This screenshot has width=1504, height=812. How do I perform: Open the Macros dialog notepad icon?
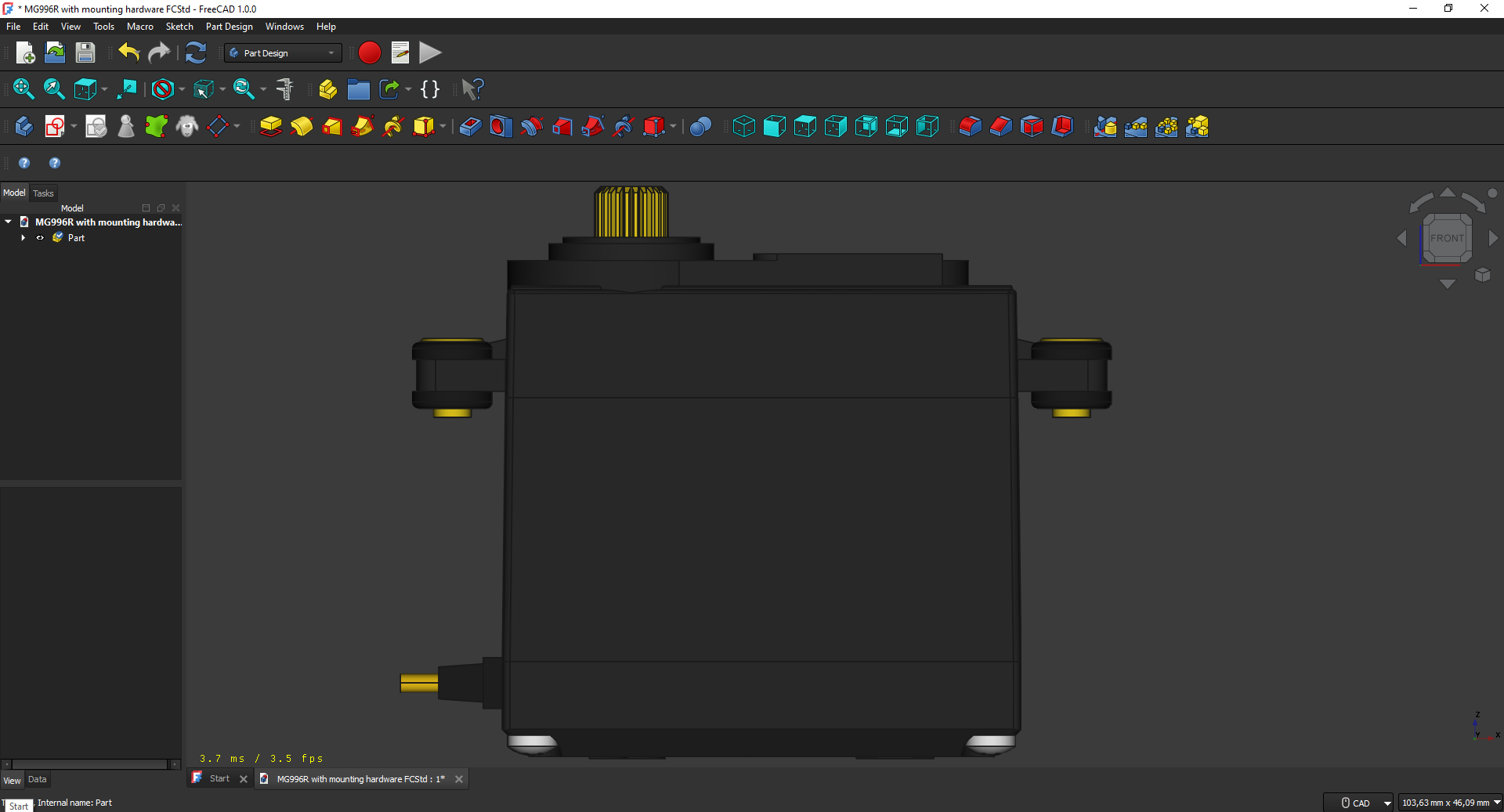(399, 52)
